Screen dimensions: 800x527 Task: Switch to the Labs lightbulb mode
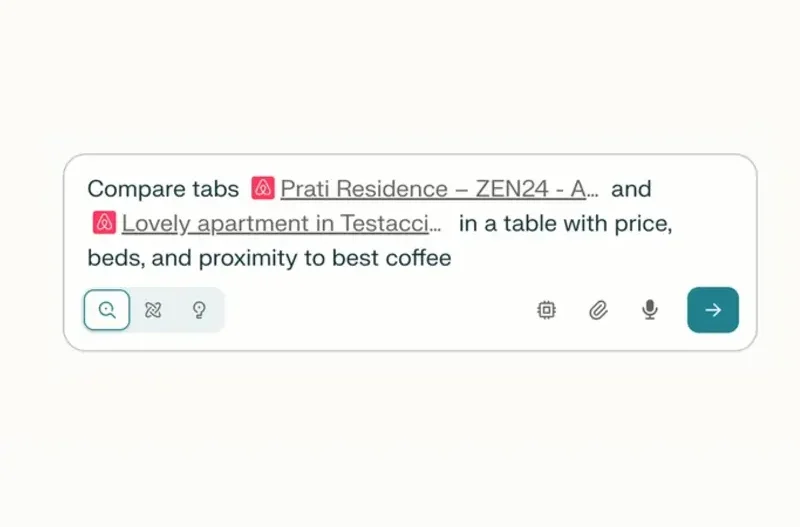click(199, 310)
